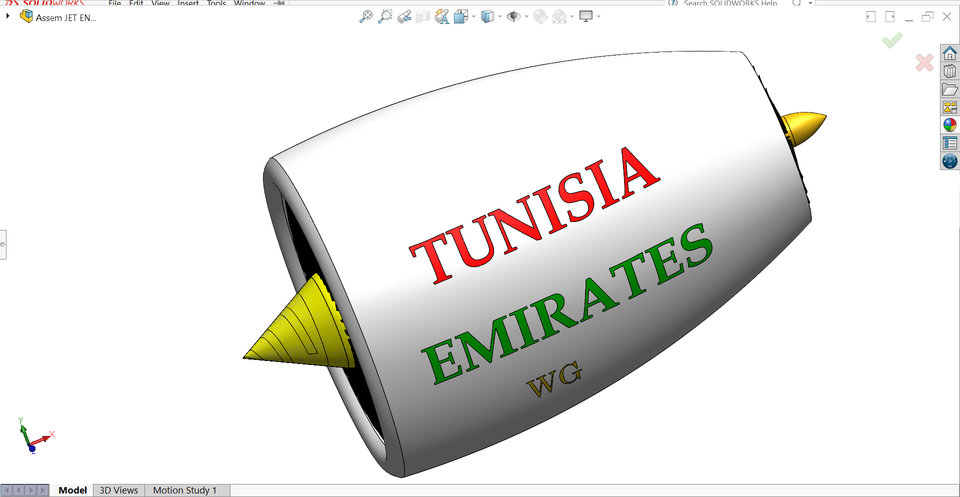960x497 pixels.
Task: Open the Dynamic Annotation Views tool
Action: pos(441,17)
